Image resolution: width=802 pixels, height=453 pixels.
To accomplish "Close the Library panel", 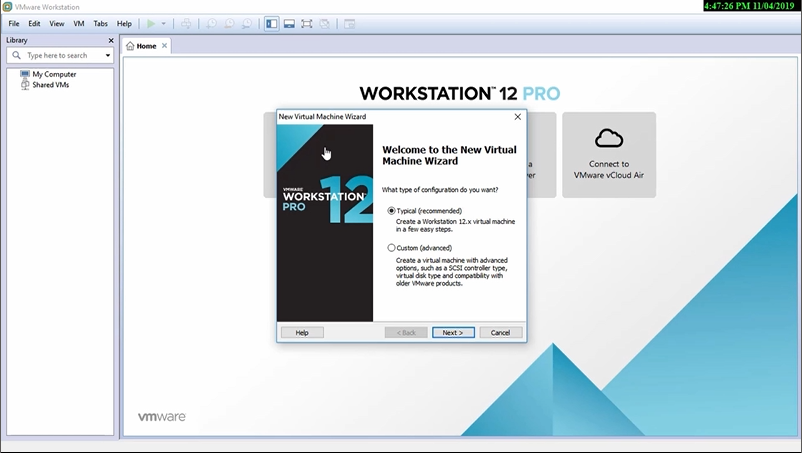I will [x=111, y=40].
